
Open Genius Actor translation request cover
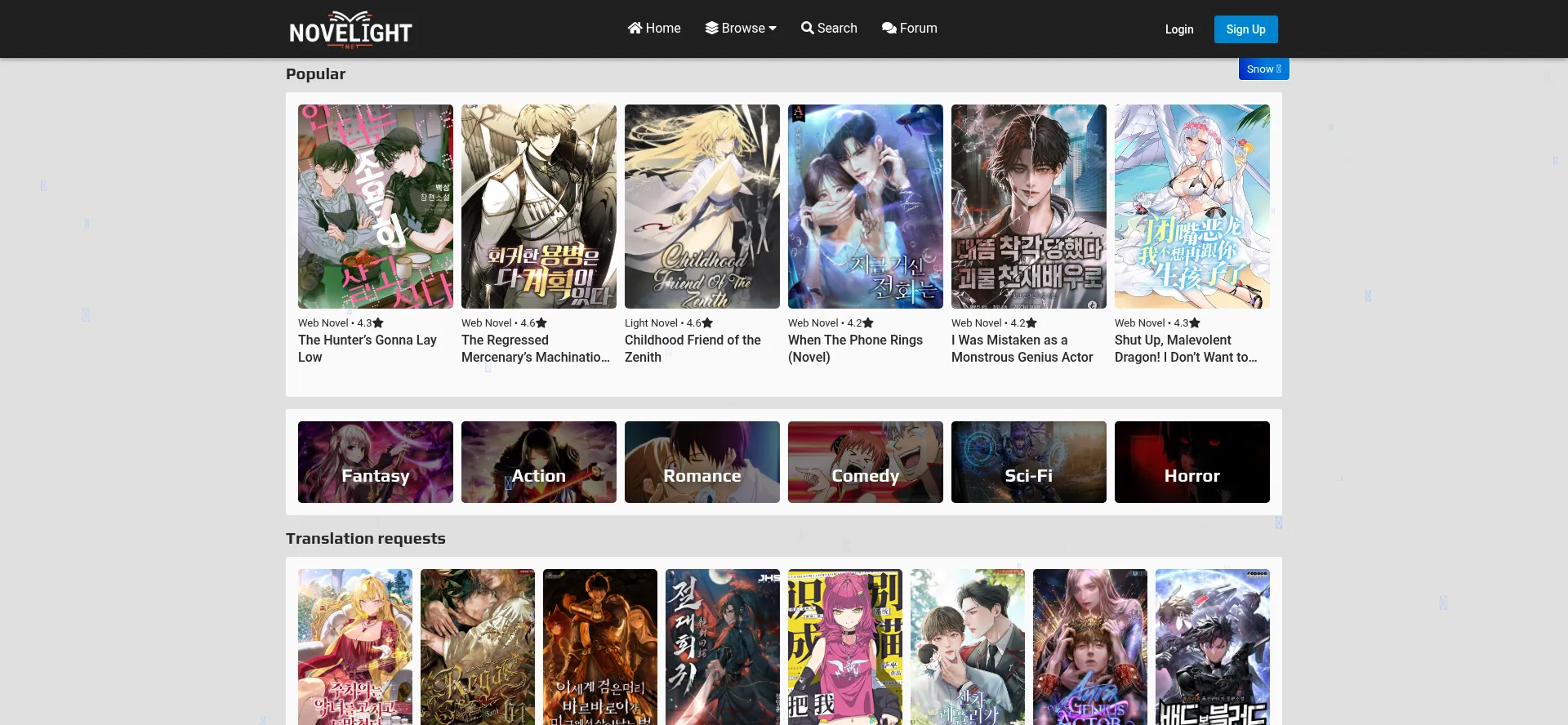[1090, 647]
